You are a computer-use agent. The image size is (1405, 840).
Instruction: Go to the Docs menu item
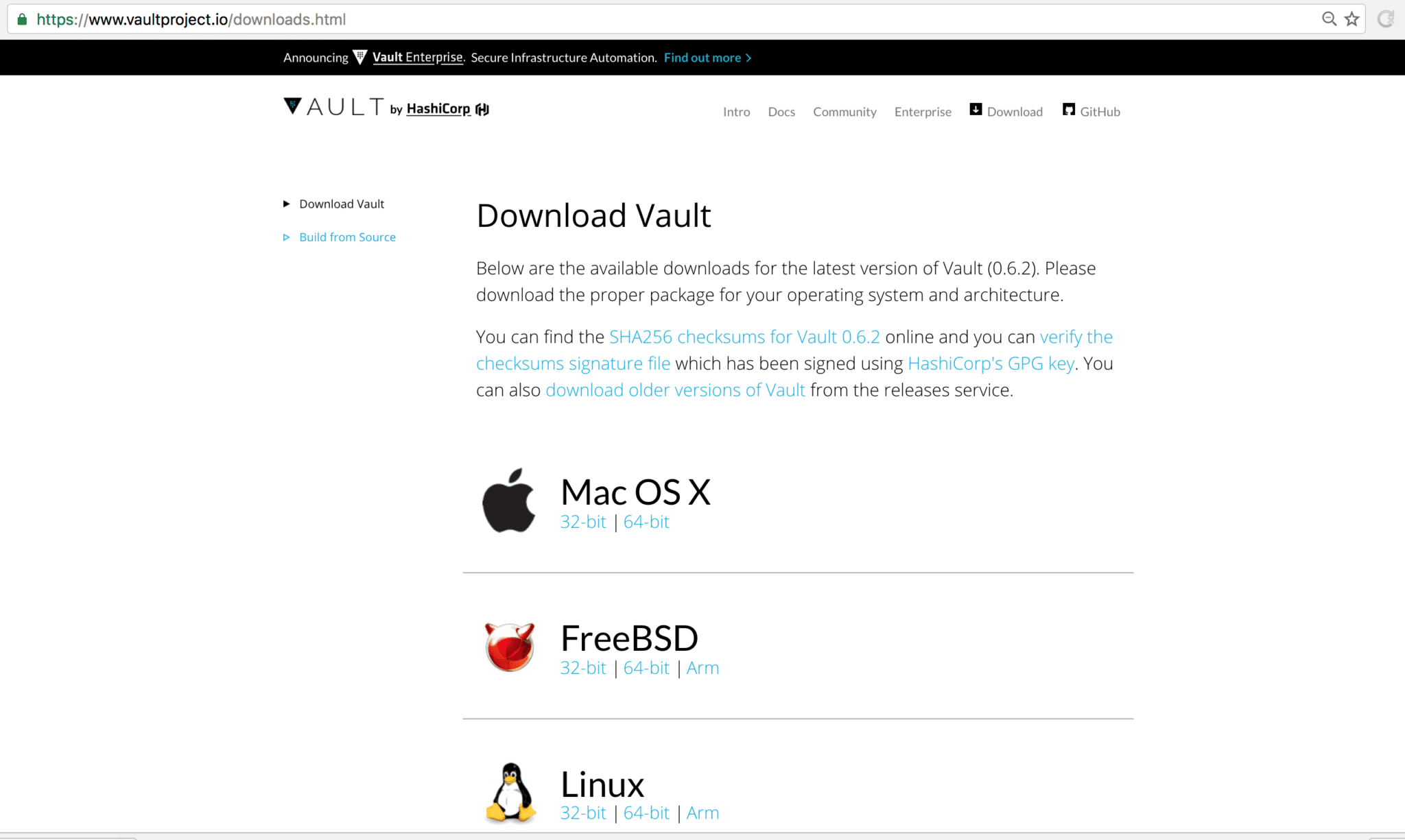781,112
